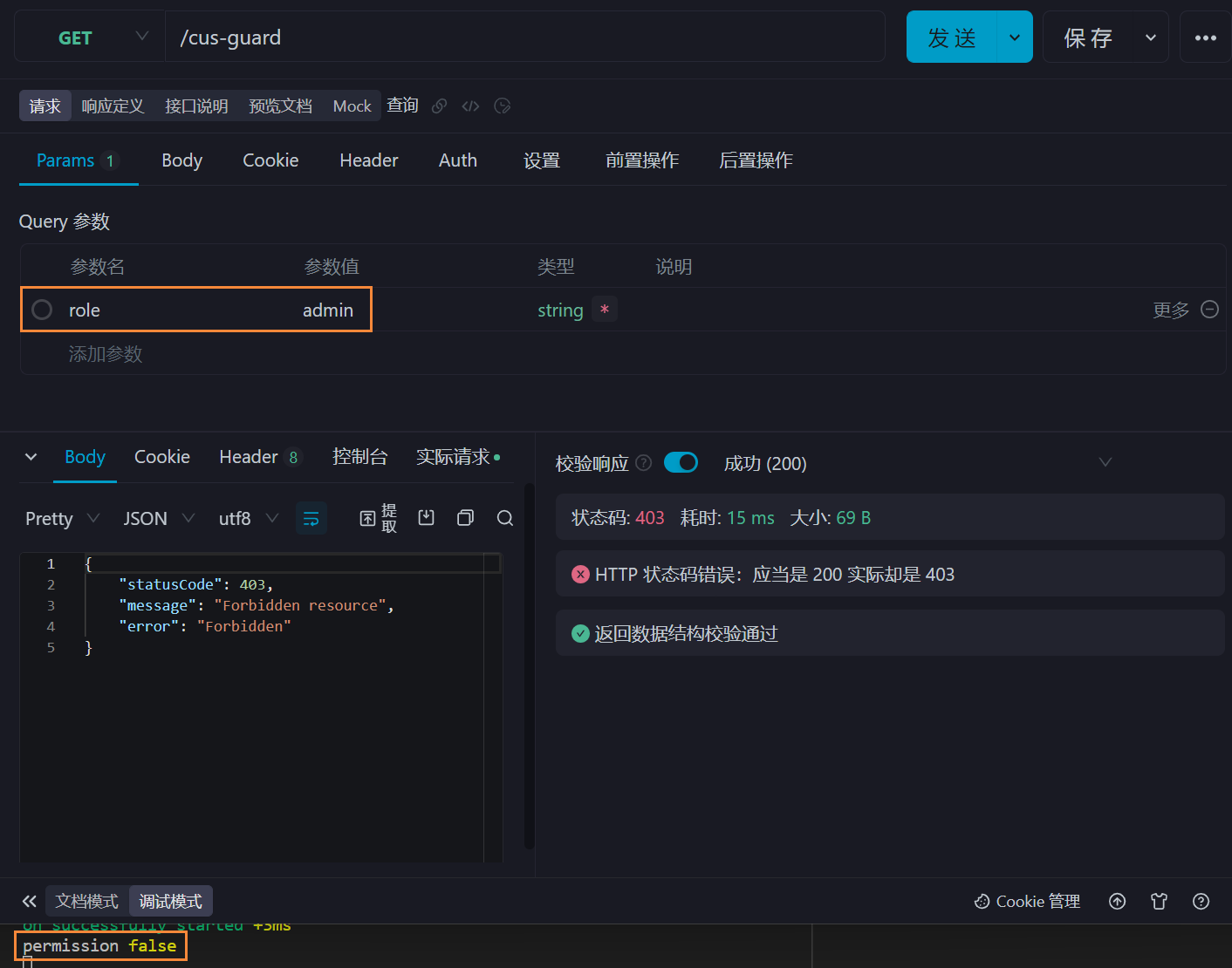Screen dimensions: 1232x968
Task: Expand the 成功 (200) response selector
Action: [x=918, y=463]
